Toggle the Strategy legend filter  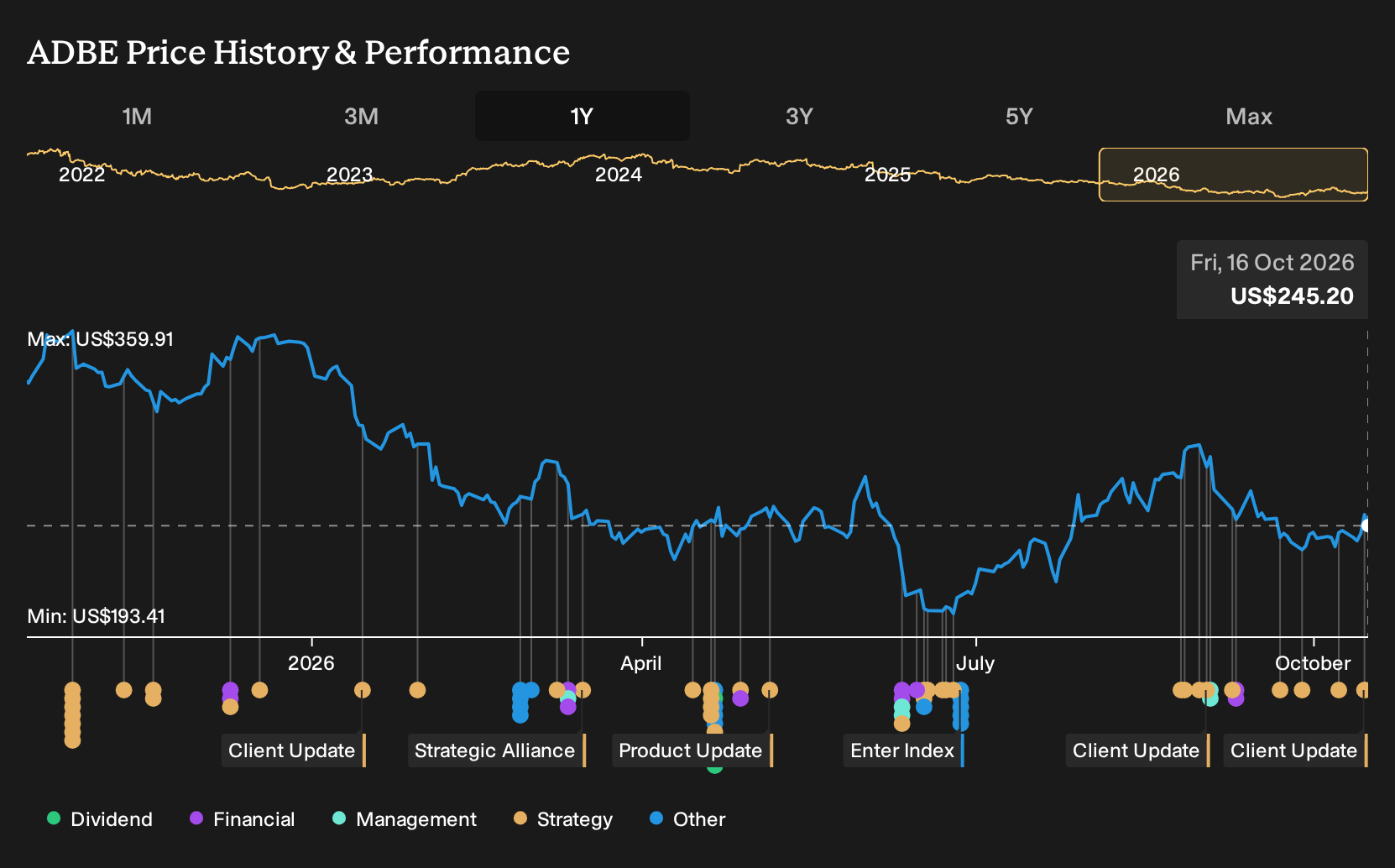[x=563, y=819]
